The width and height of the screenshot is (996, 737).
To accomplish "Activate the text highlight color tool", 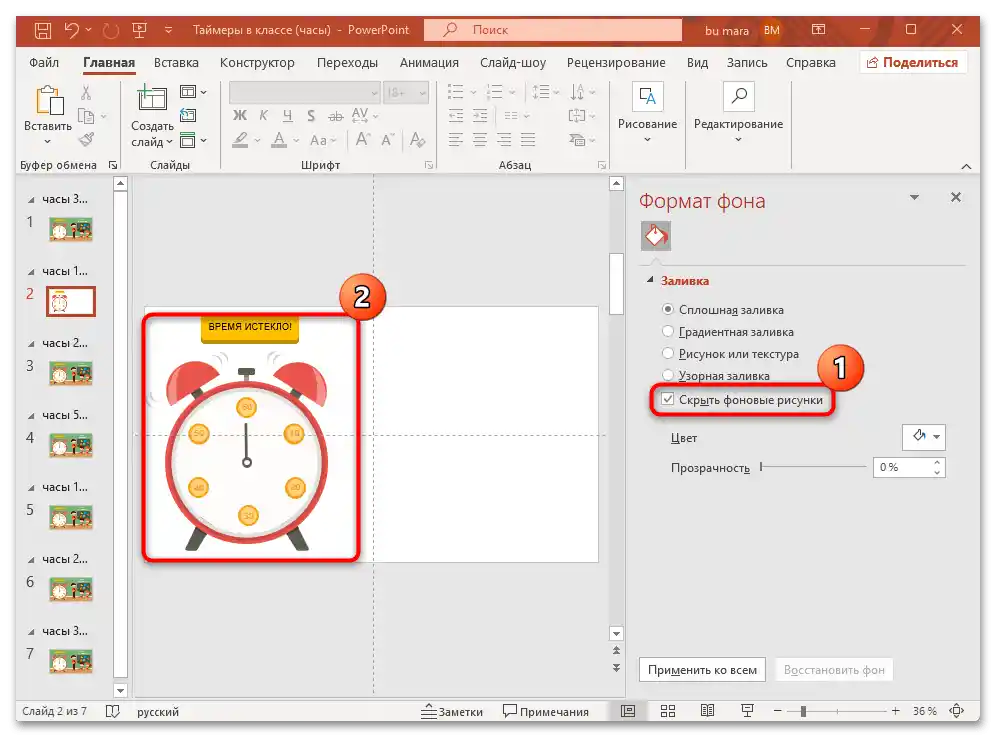I will point(241,140).
